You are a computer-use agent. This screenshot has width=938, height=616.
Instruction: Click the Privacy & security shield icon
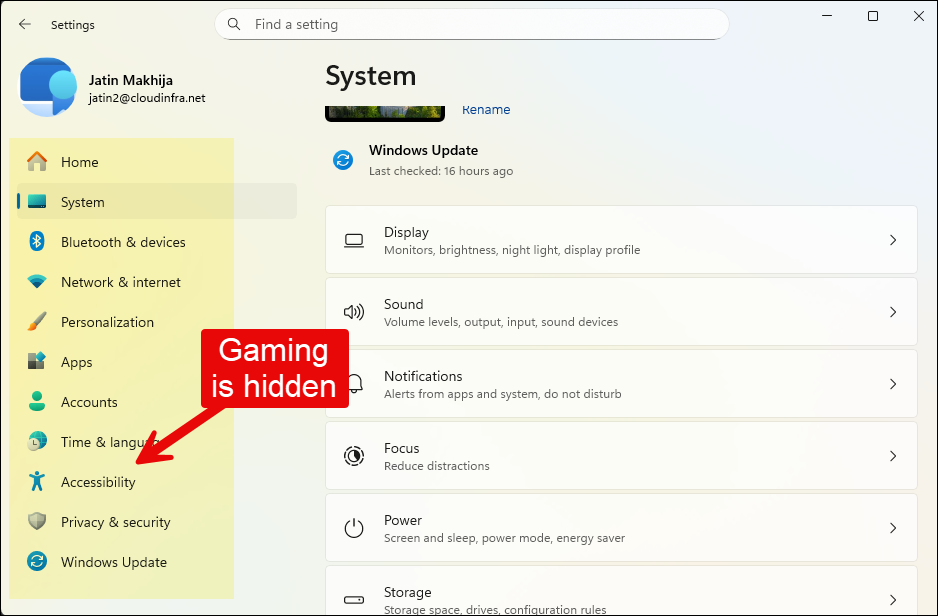click(37, 522)
